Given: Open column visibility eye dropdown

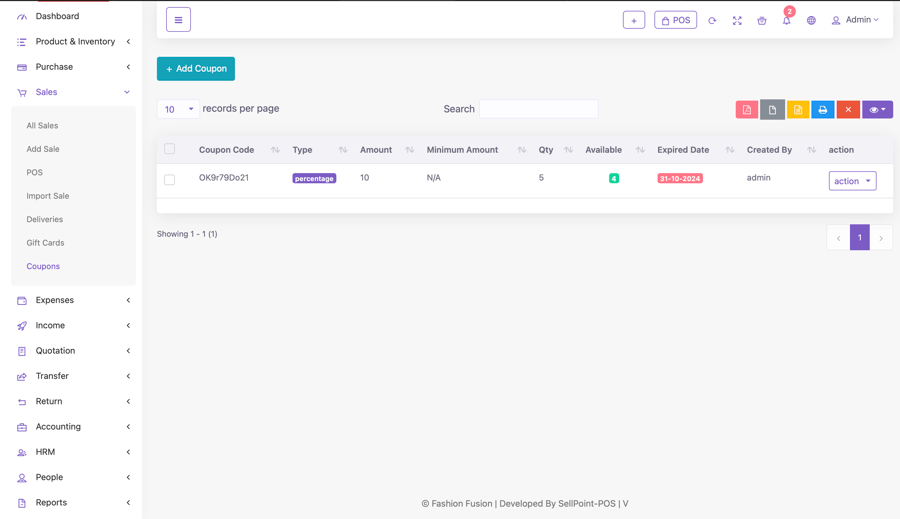Looking at the screenshot, I should click(x=877, y=110).
